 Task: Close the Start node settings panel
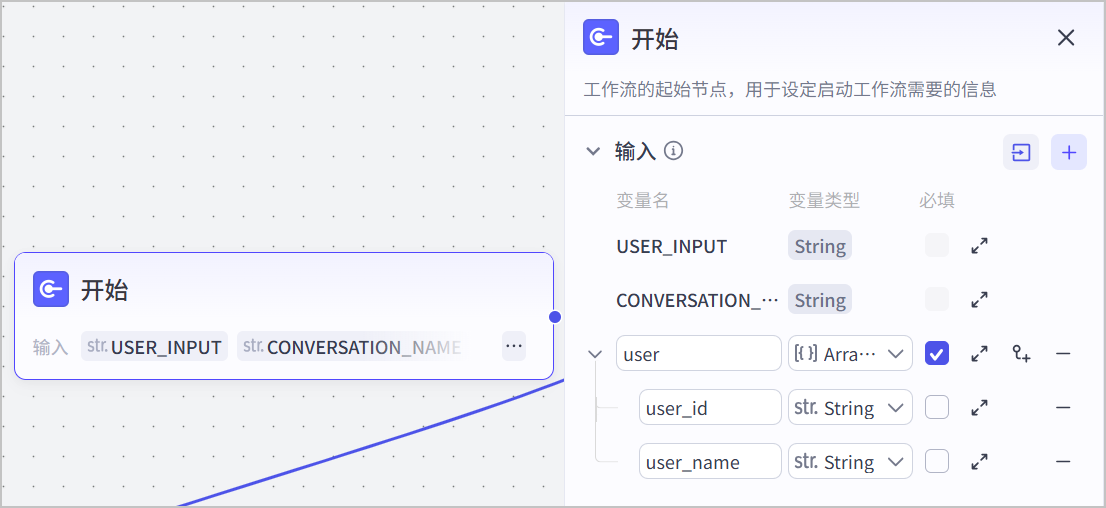pyautogui.click(x=1066, y=37)
